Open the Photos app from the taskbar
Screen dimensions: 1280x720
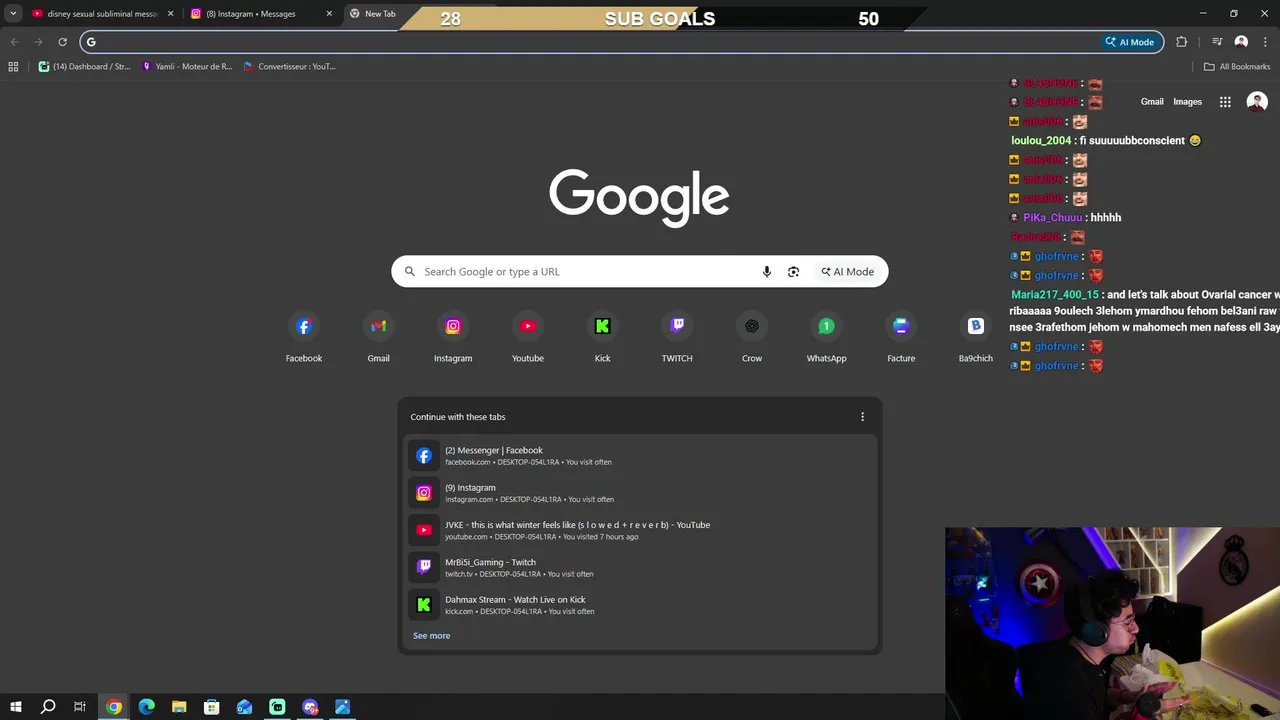(343, 707)
